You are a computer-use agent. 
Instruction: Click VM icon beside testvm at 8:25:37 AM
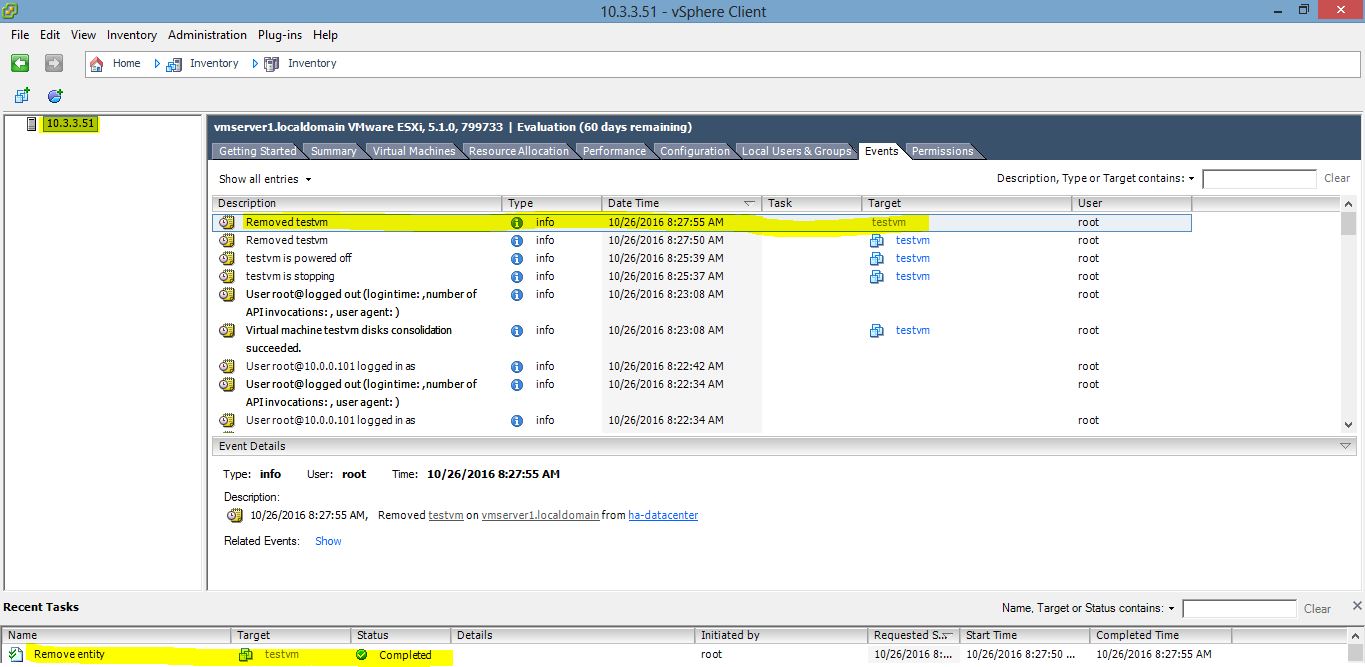click(x=877, y=276)
